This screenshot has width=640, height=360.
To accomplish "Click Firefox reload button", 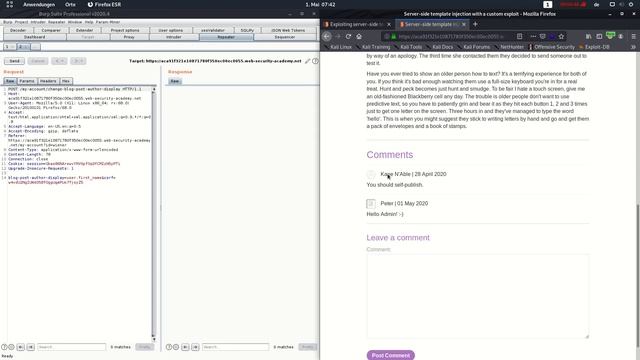I will (348, 36).
